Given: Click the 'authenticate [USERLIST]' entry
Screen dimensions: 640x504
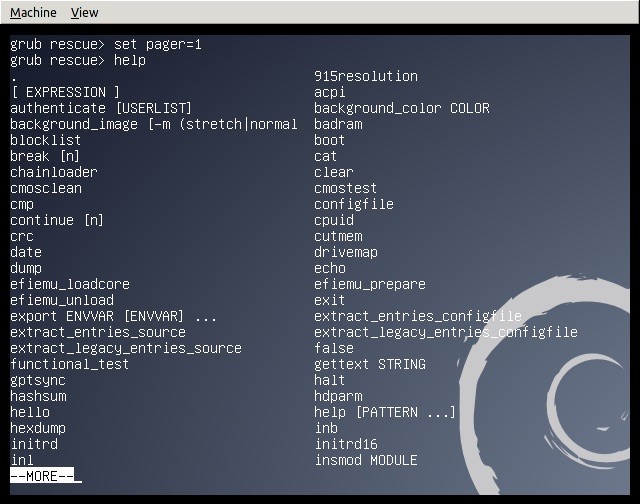Looking at the screenshot, I should [101, 108].
